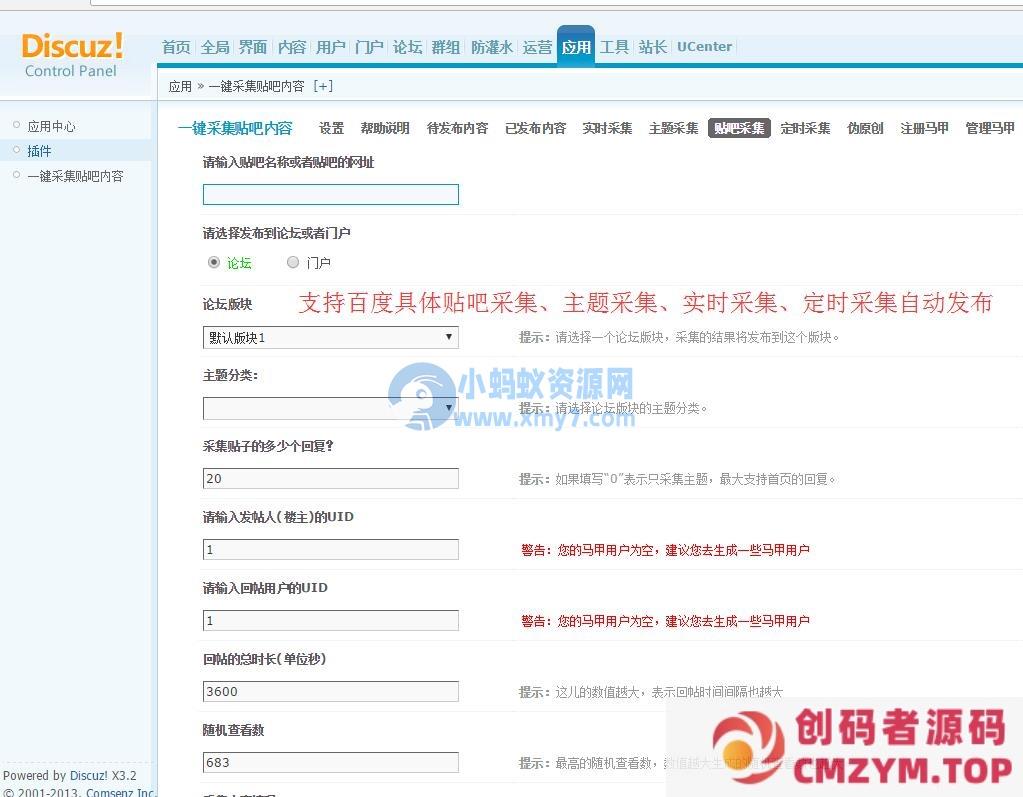The image size is (1023, 797).
Task: Click the Comsenz Inc. footer link
Action: point(120,792)
